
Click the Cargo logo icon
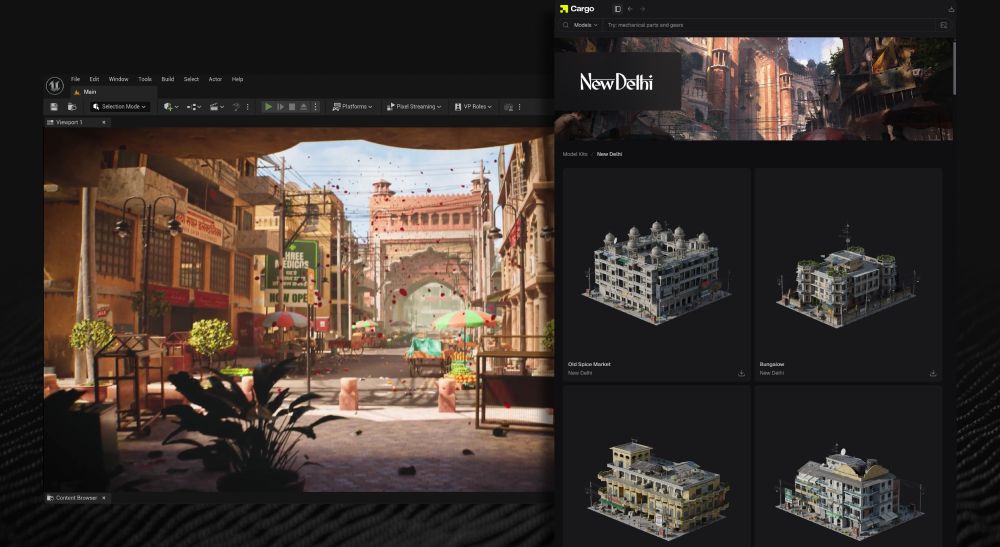pos(564,9)
